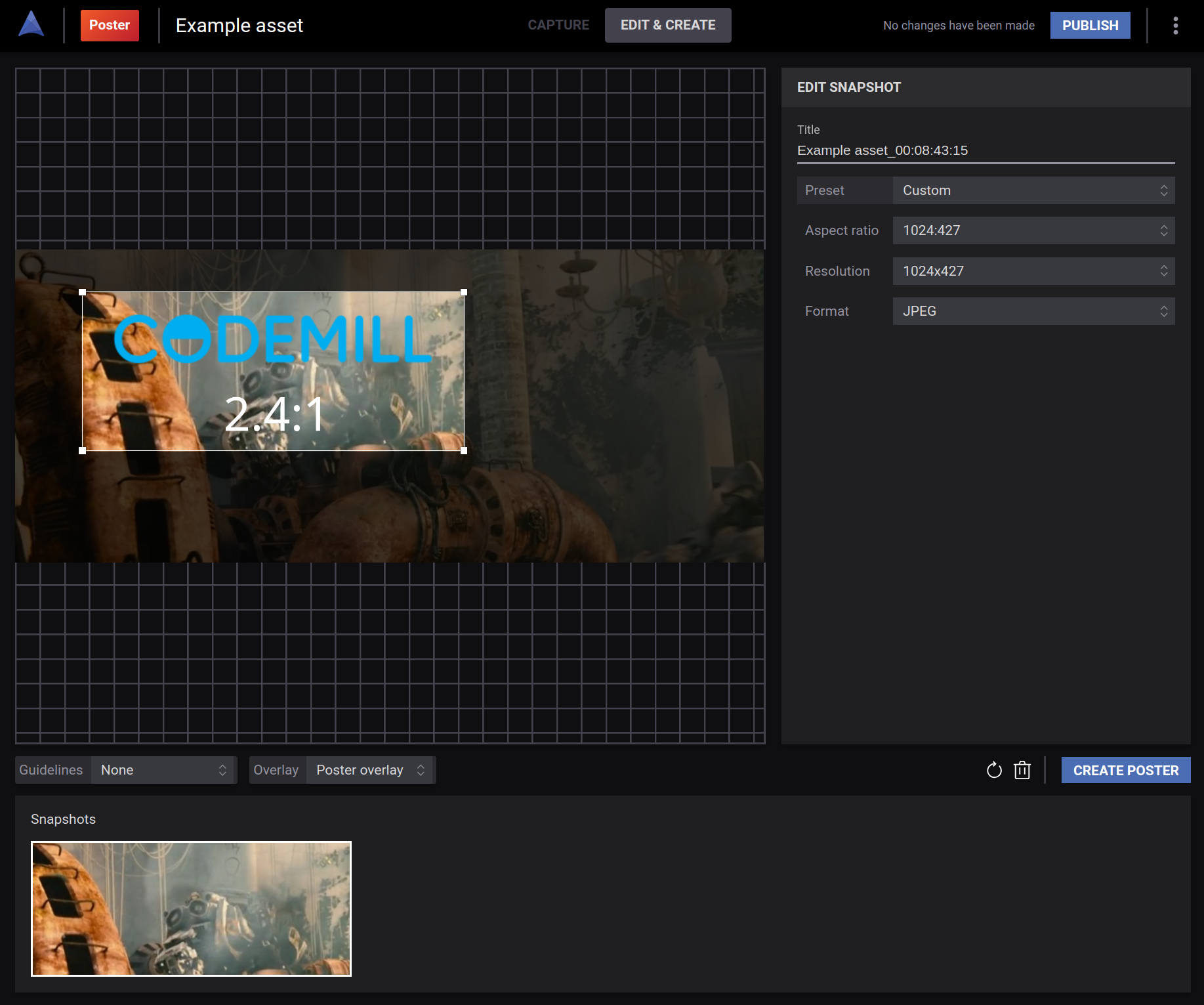Open the Preset dropdown set to Custom
The height and width of the screenshot is (1005, 1204).
(1033, 190)
